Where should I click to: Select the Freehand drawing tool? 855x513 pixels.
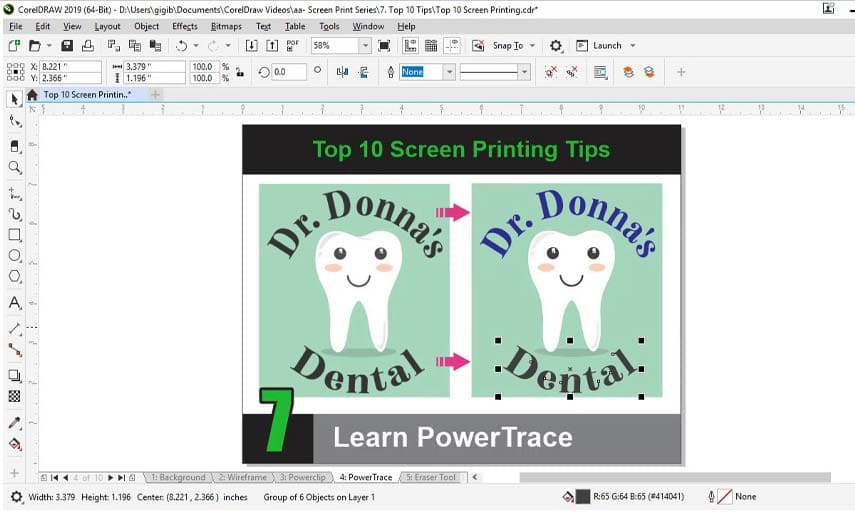point(15,194)
